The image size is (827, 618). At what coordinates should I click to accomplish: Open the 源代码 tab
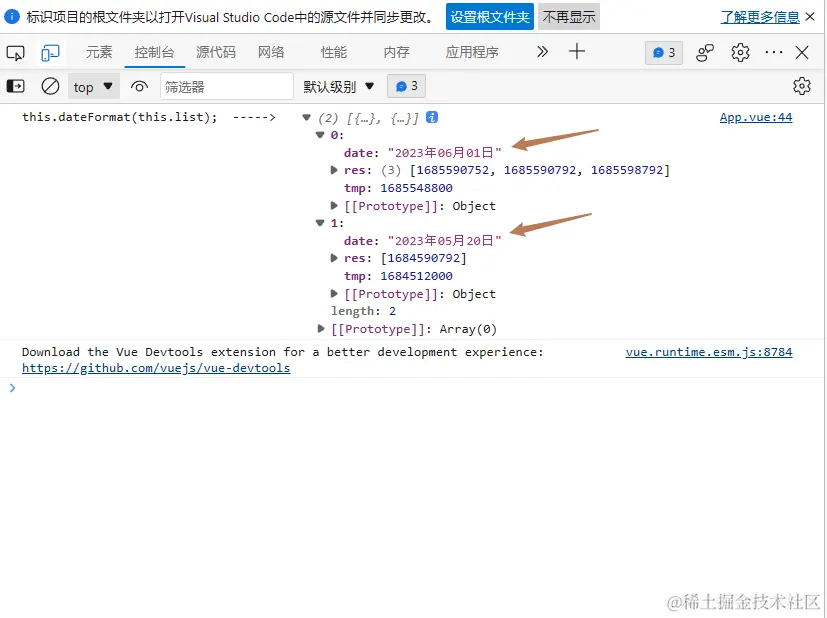point(216,52)
